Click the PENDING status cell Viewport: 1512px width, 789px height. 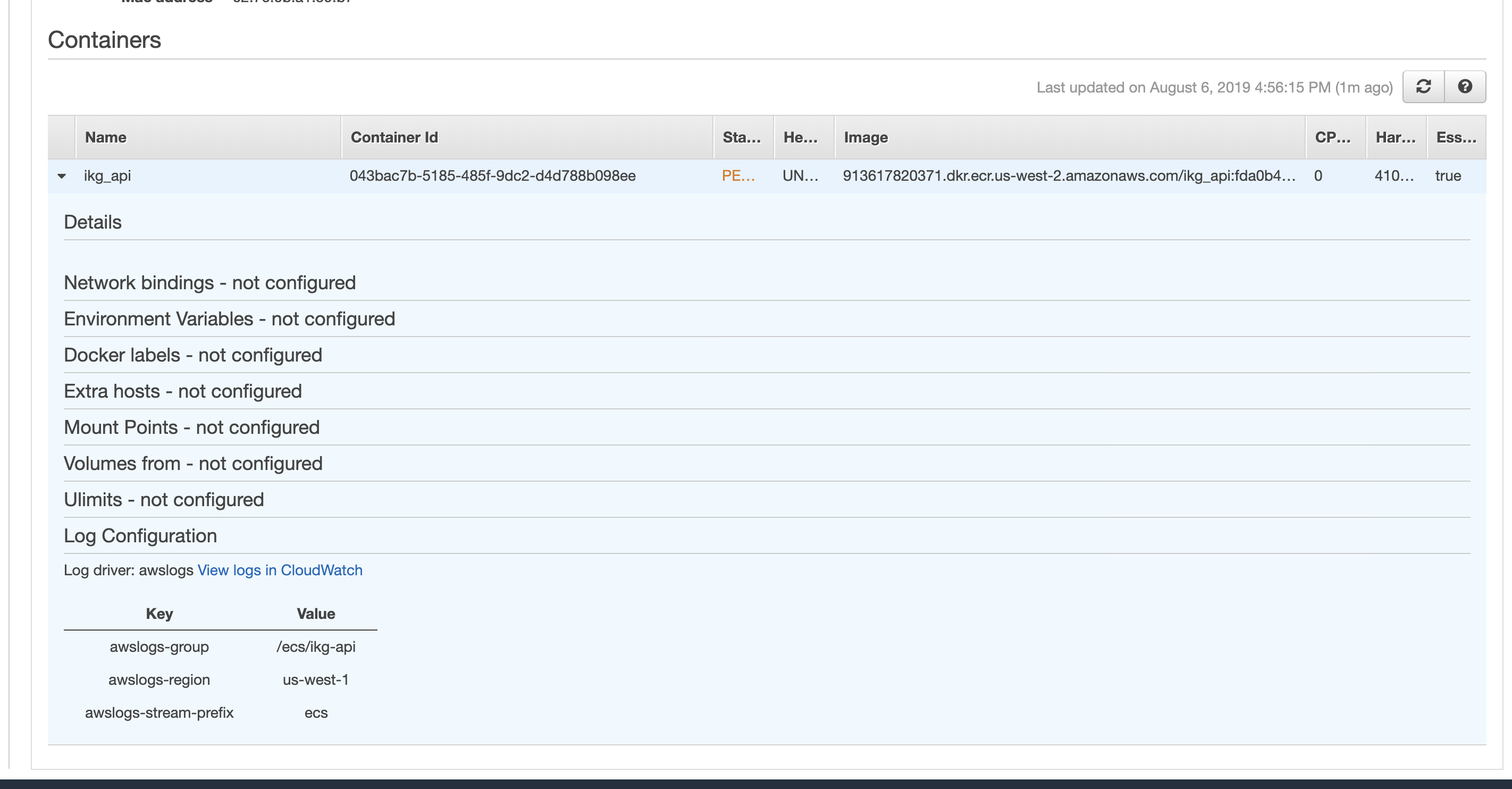[x=738, y=176]
